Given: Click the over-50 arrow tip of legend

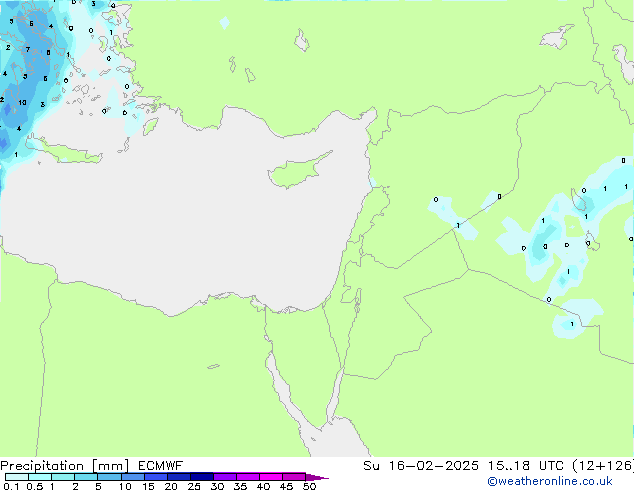Looking at the screenshot, I should pos(317,477).
